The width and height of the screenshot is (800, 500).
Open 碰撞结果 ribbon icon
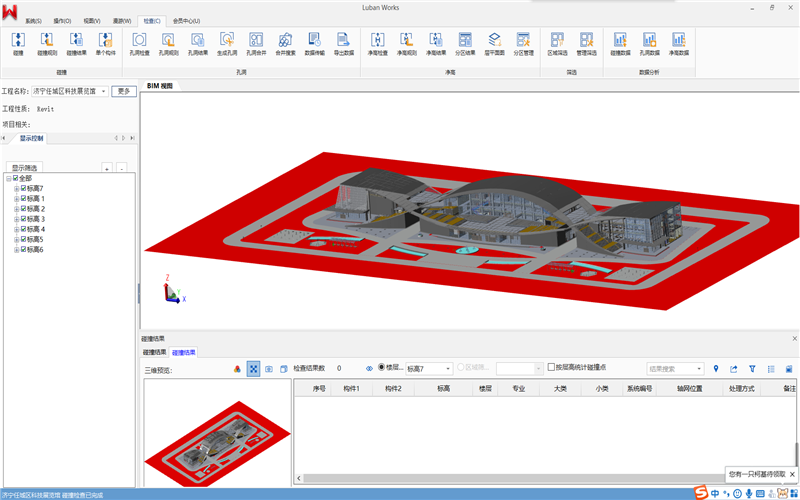tap(77, 43)
